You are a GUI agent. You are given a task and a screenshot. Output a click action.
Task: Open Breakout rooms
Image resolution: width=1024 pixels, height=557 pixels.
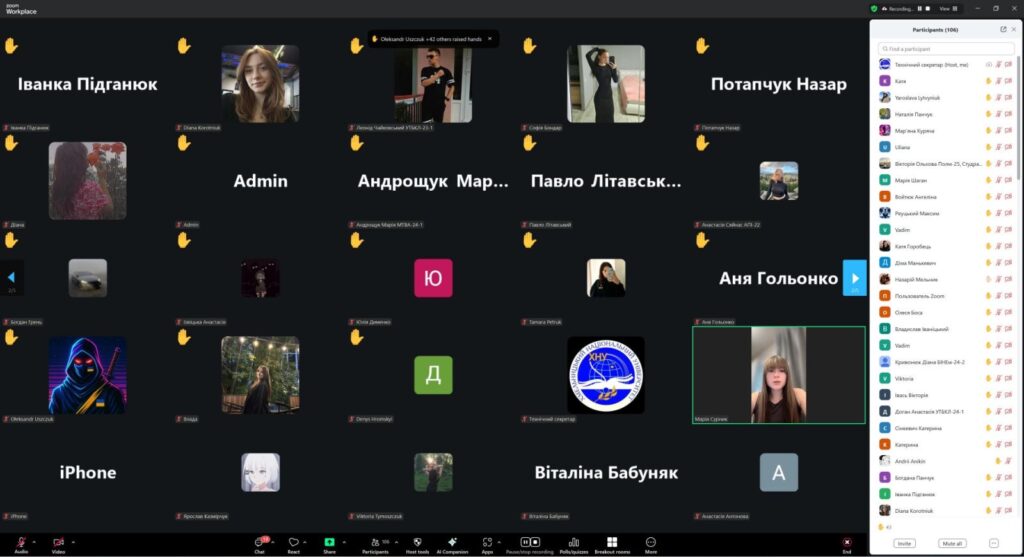tap(612, 543)
